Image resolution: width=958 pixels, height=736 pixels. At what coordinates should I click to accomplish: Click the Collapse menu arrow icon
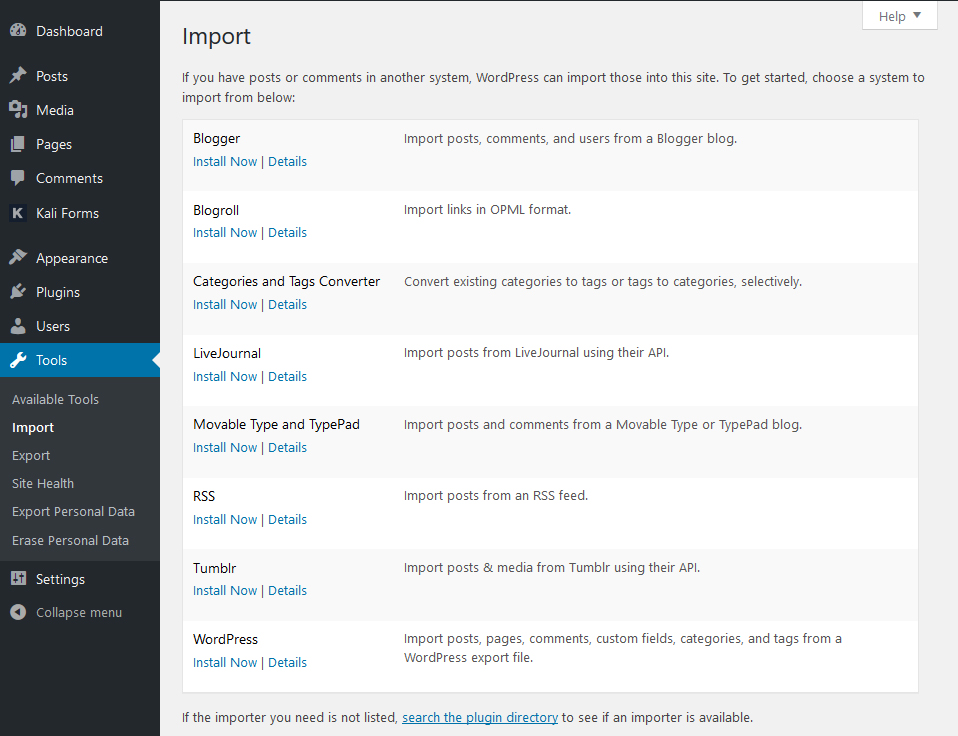[x=18, y=612]
